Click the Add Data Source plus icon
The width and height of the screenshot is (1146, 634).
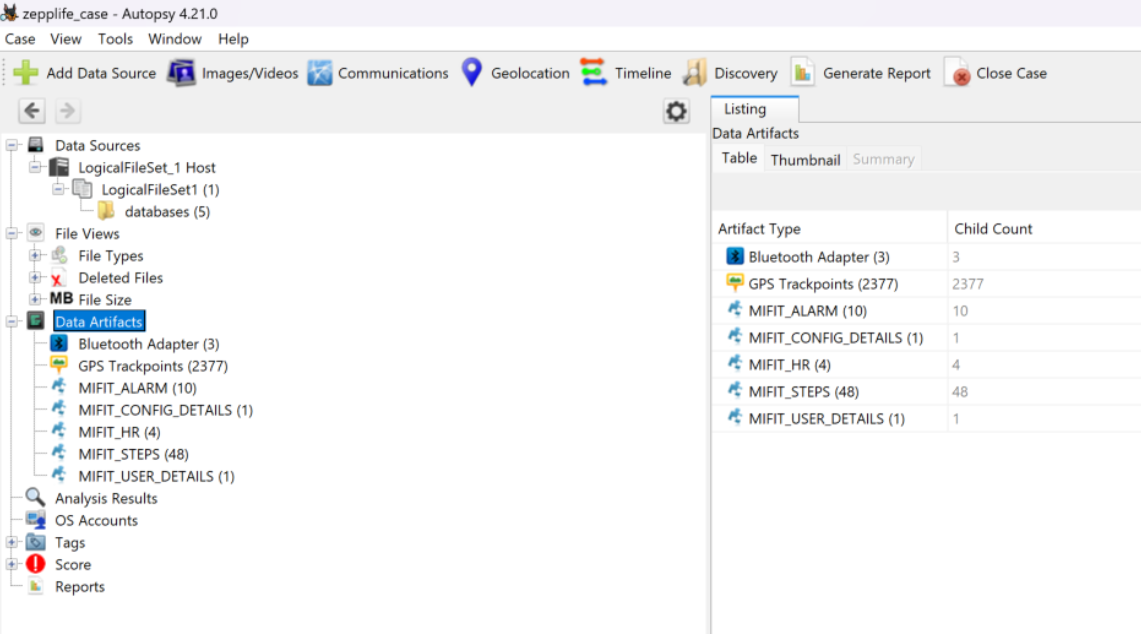26,73
